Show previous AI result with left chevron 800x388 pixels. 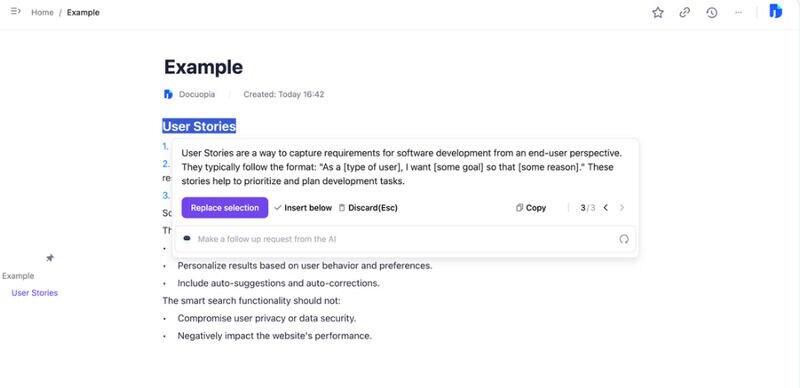pyautogui.click(x=606, y=208)
